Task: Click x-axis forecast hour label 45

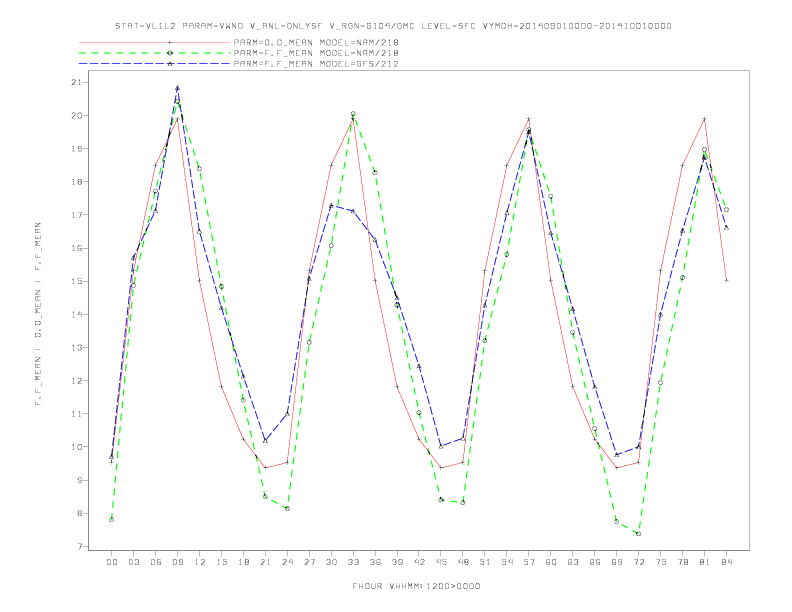Action: pyautogui.click(x=441, y=562)
